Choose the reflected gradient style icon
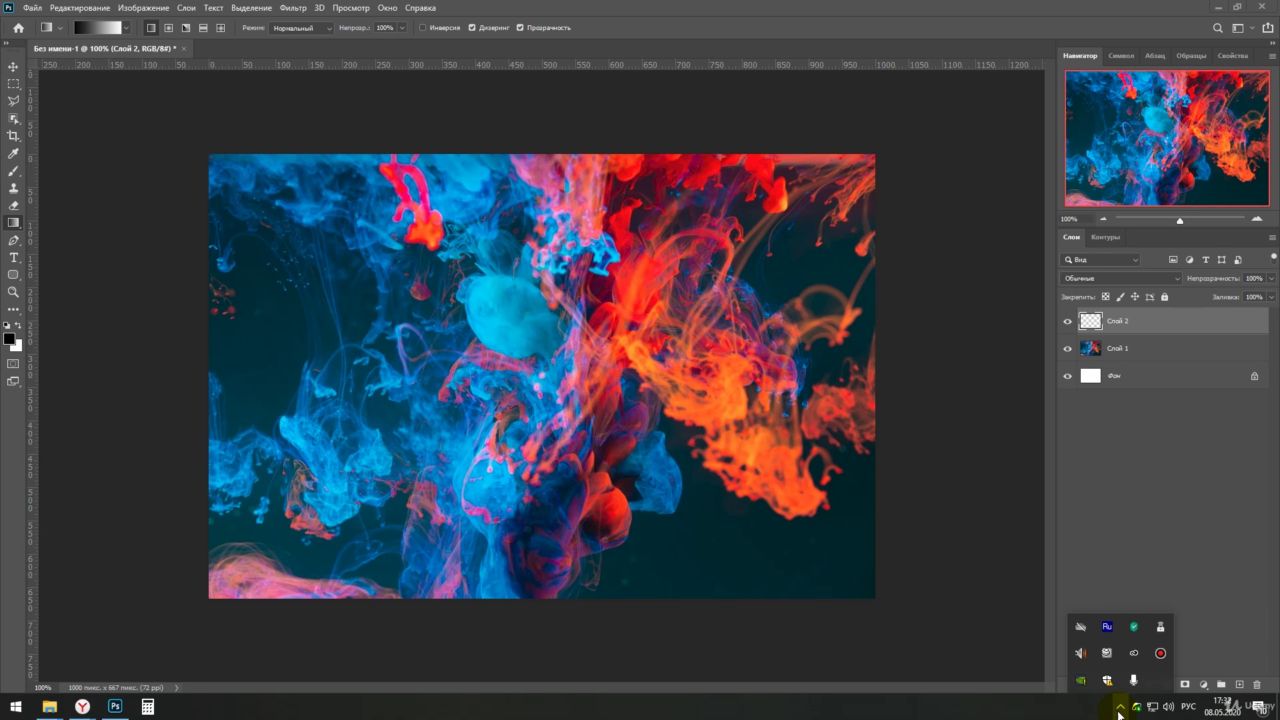 point(203,28)
